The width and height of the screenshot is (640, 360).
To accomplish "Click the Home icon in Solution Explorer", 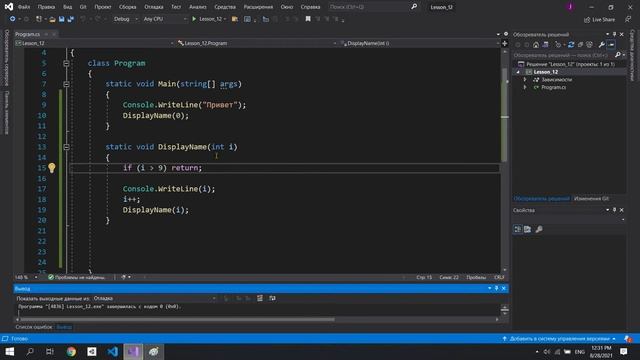I will (x=536, y=44).
